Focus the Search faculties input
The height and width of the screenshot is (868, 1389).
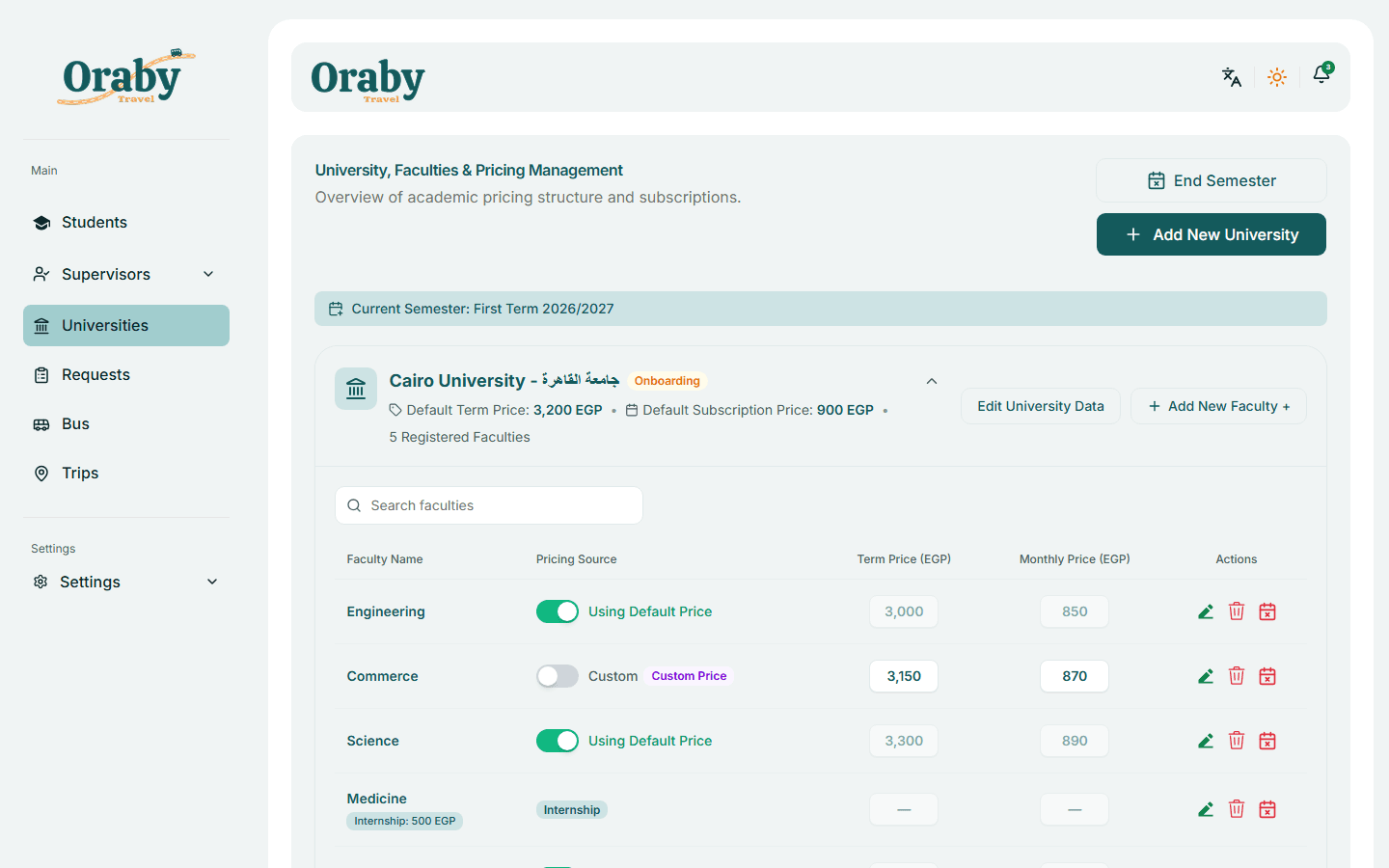(x=489, y=505)
